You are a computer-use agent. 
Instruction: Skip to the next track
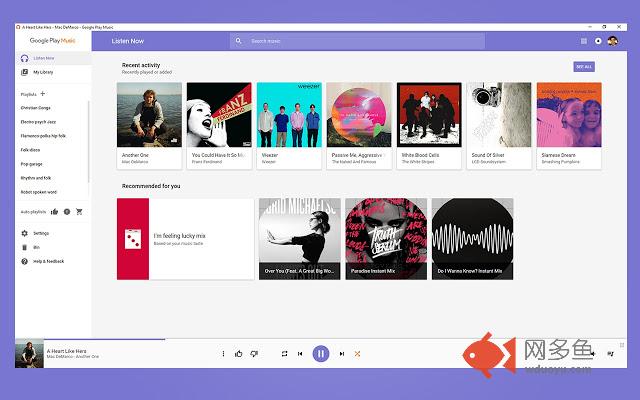click(x=342, y=354)
